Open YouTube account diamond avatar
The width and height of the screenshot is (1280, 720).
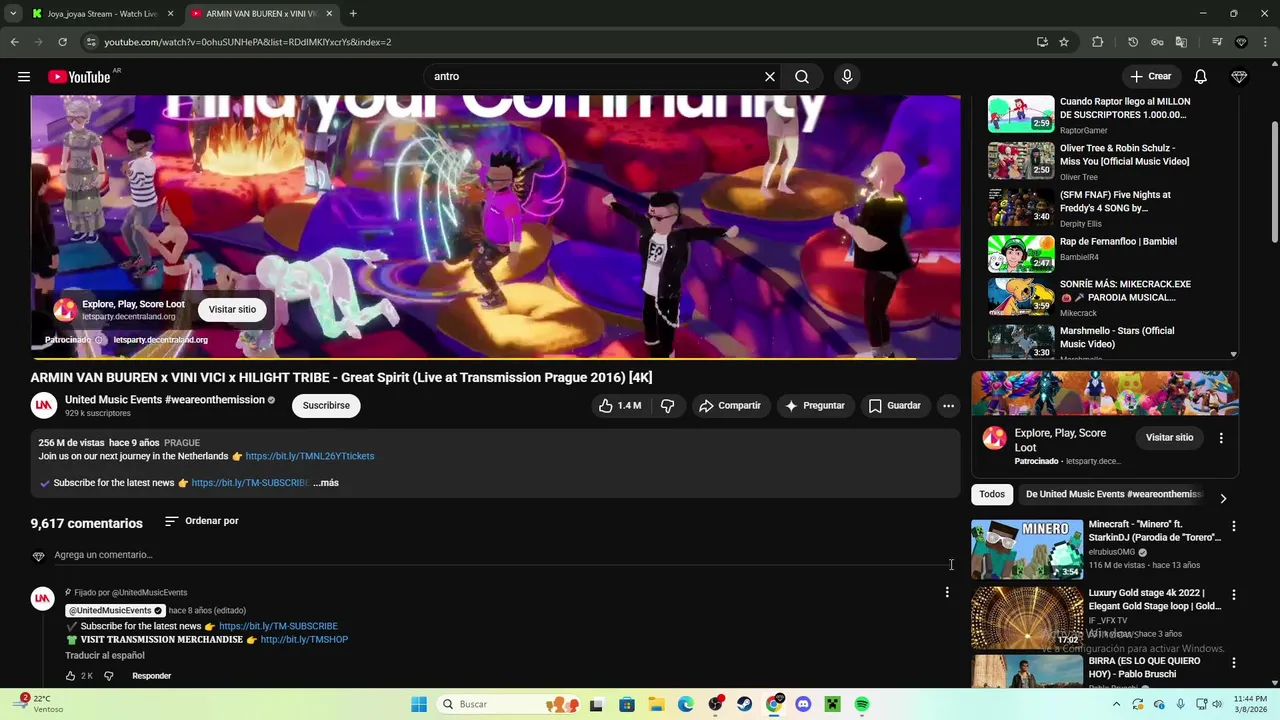(1240, 77)
